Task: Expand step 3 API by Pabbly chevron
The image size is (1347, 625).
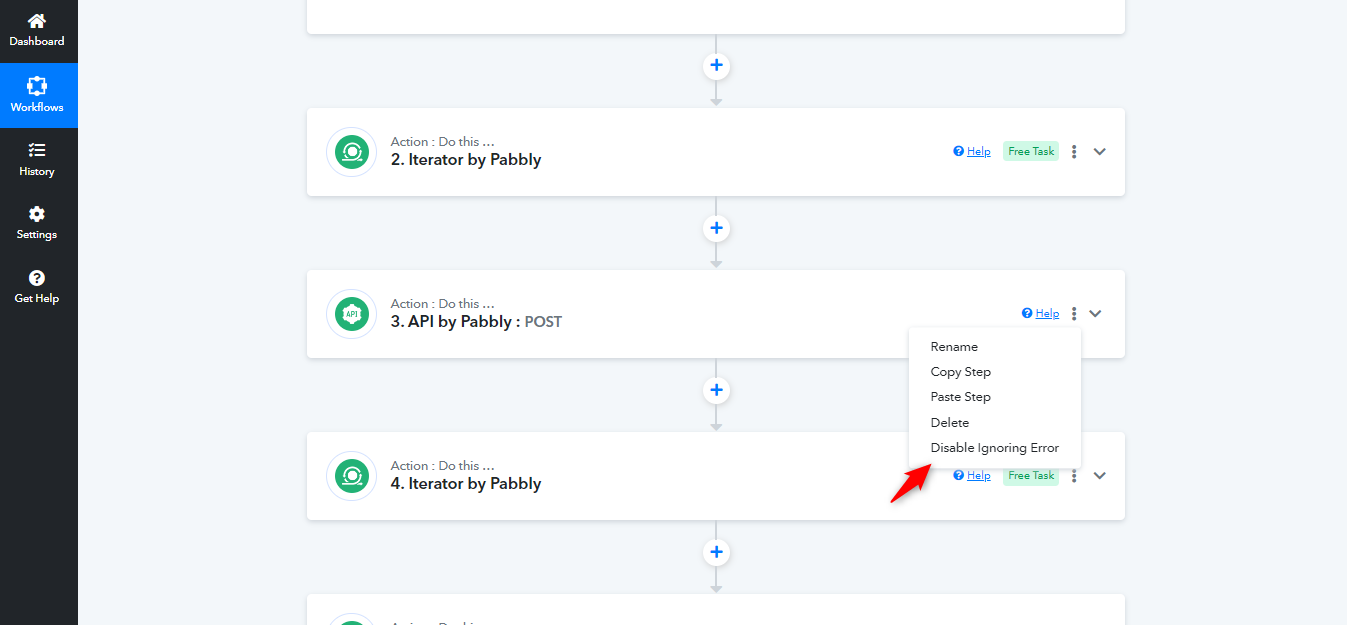Action: point(1095,314)
